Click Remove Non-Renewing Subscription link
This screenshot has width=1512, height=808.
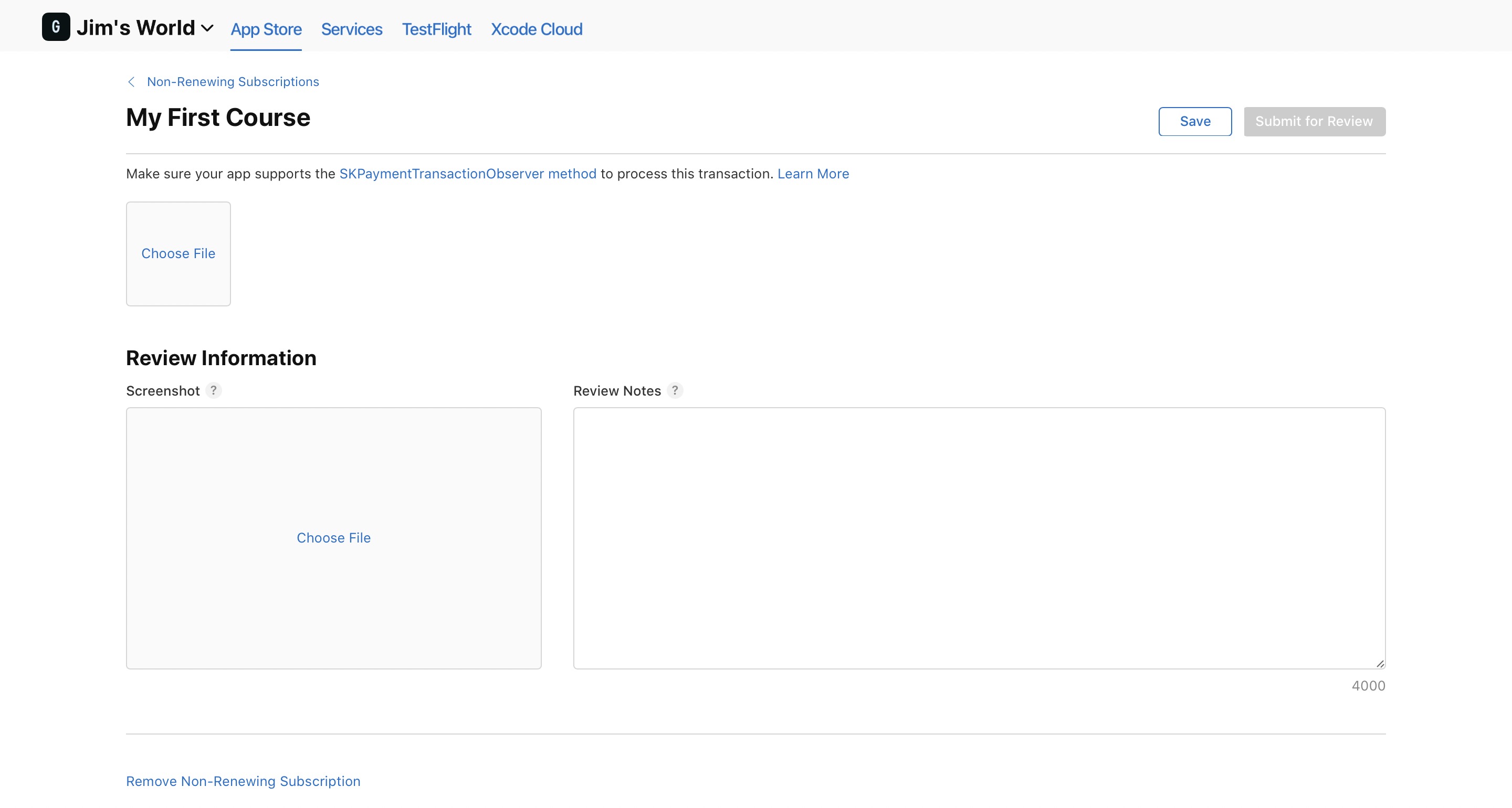(243, 781)
